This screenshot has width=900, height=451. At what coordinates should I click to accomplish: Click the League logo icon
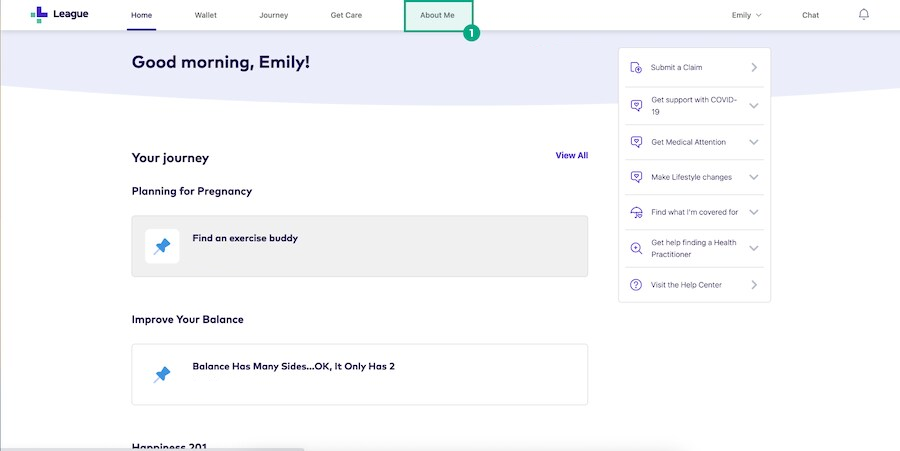pyautogui.click(x=38, y=15)
